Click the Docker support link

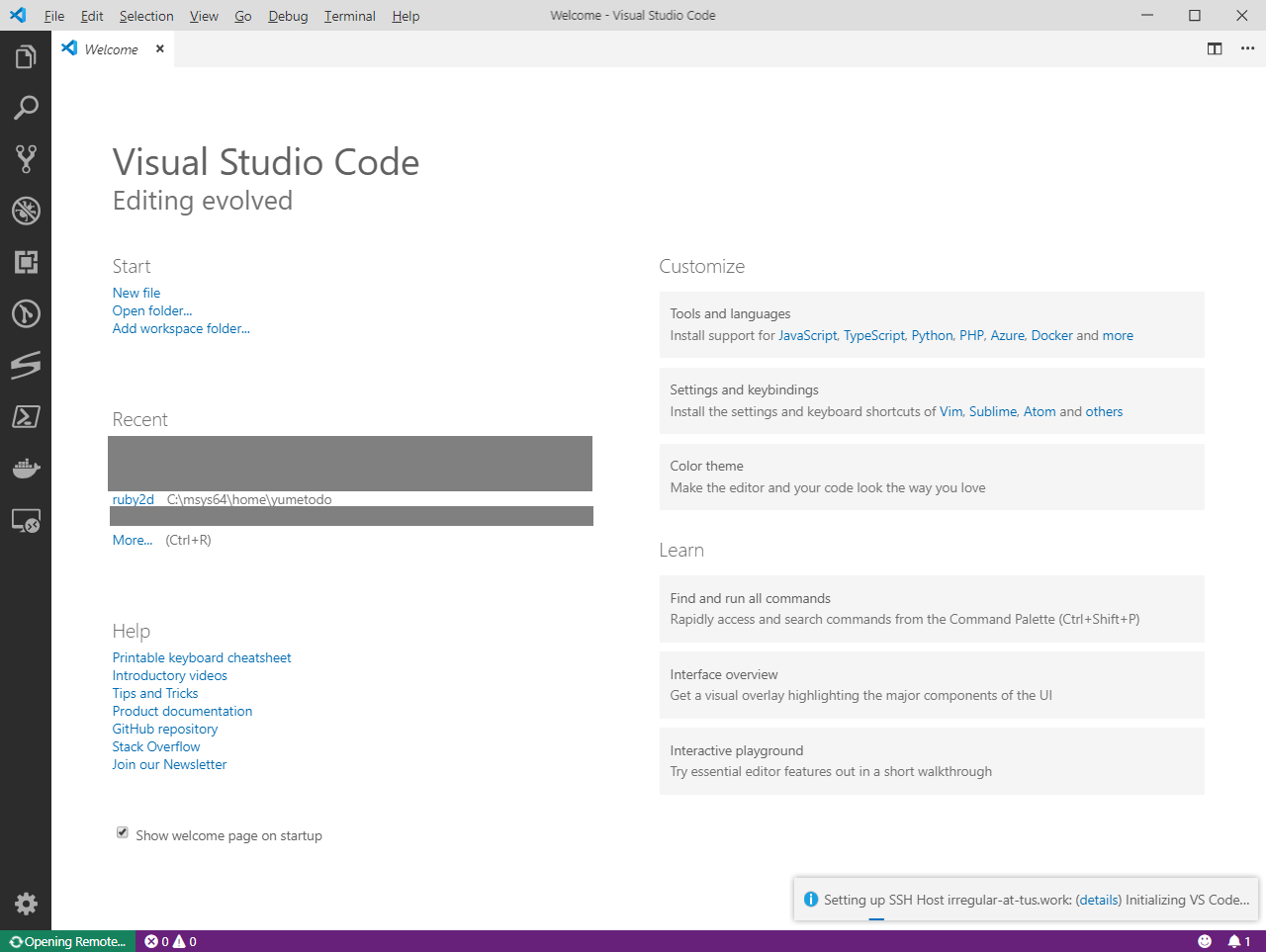pos(1052,335)
